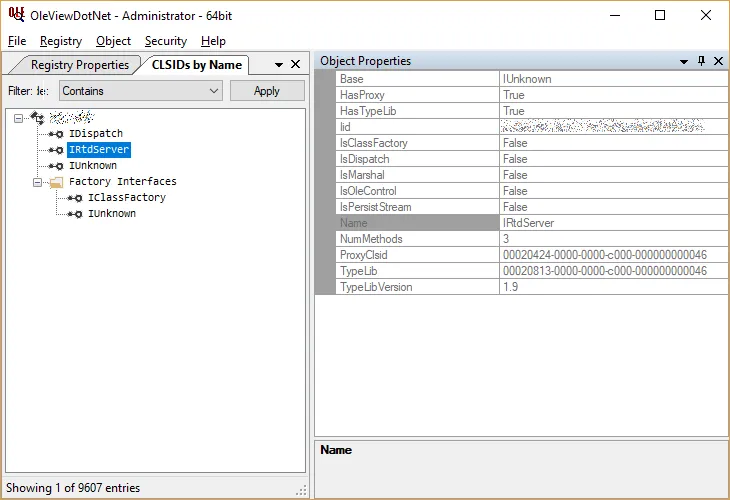Collapse the root CLSID tree node
730x500 pixels.
[18, 118]
